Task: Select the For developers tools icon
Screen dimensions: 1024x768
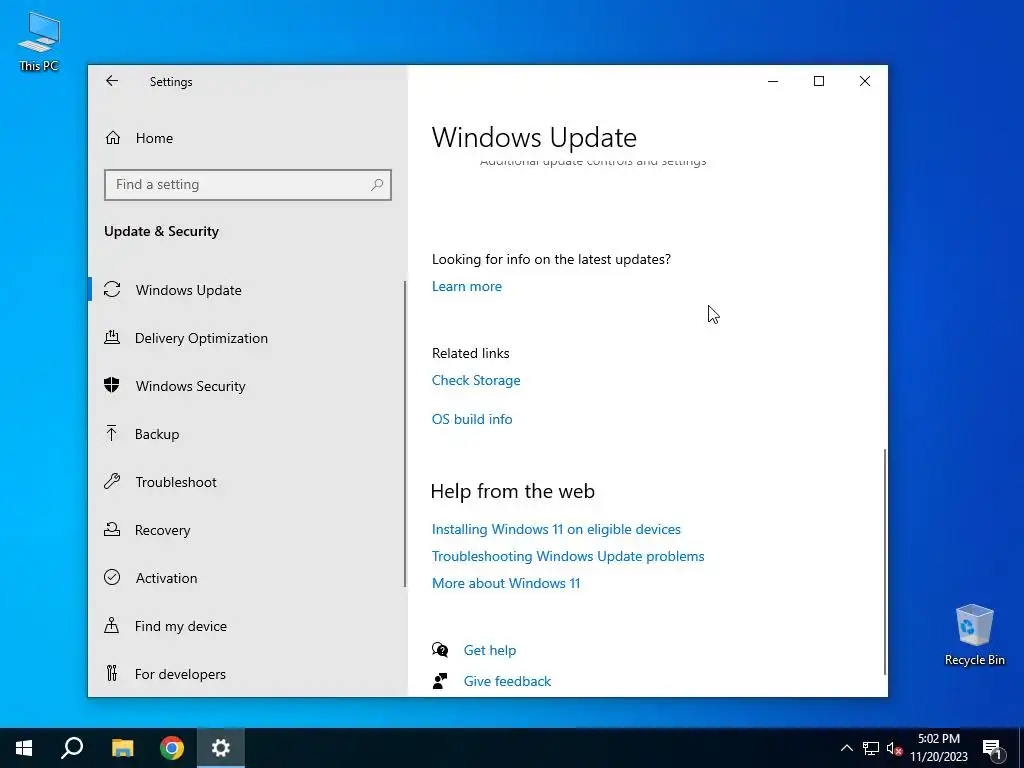Action: (112, 673)
